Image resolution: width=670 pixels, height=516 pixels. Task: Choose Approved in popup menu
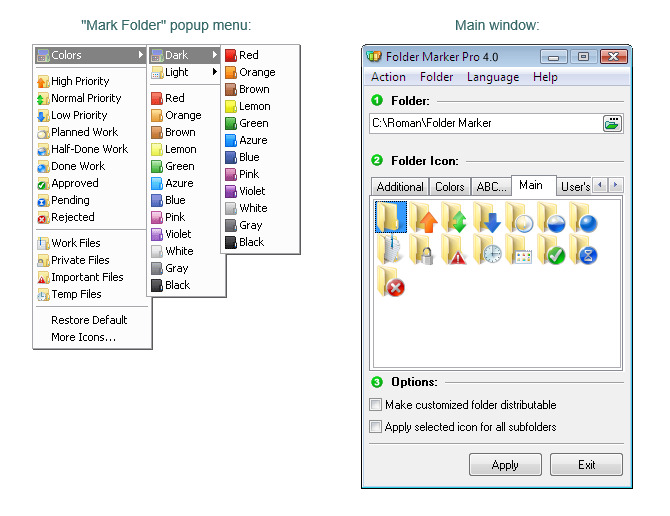(91, 183)
